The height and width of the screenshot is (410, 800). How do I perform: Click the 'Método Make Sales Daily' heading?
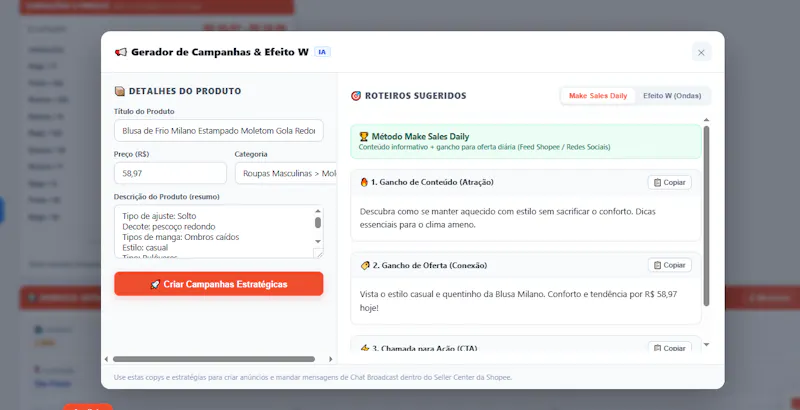(420, 136)
